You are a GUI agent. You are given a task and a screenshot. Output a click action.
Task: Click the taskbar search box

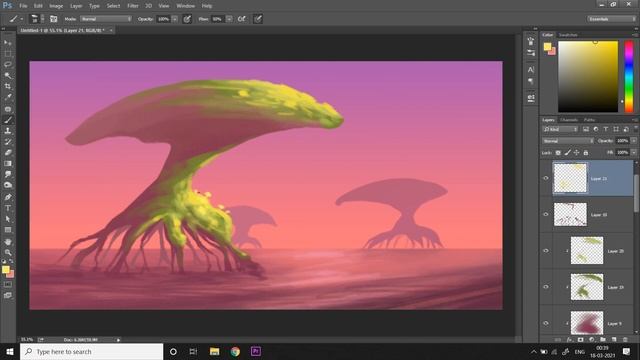(91, 351)
